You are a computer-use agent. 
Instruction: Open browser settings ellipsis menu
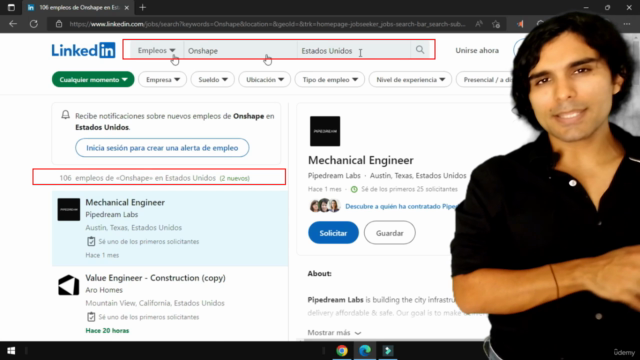pos(627,24)
